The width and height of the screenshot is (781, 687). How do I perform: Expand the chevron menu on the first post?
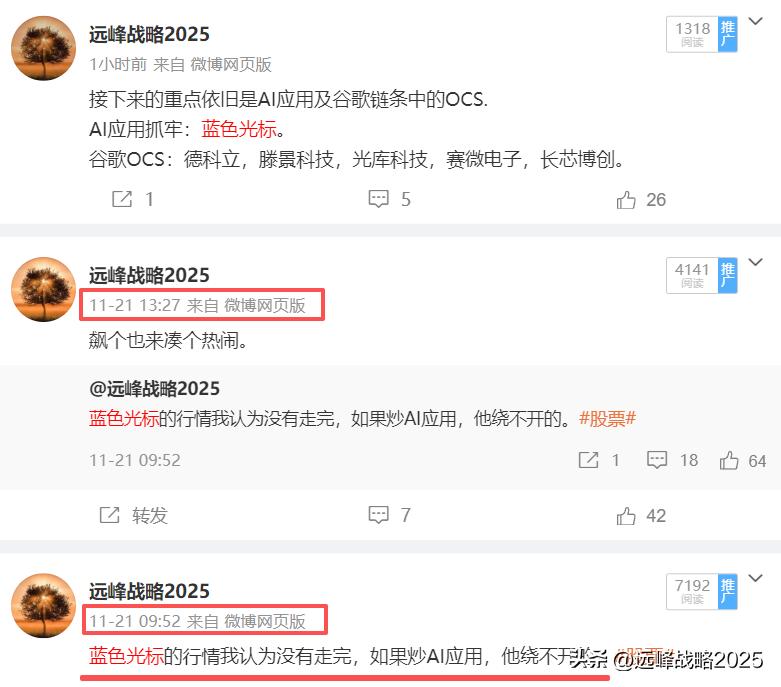756,21
